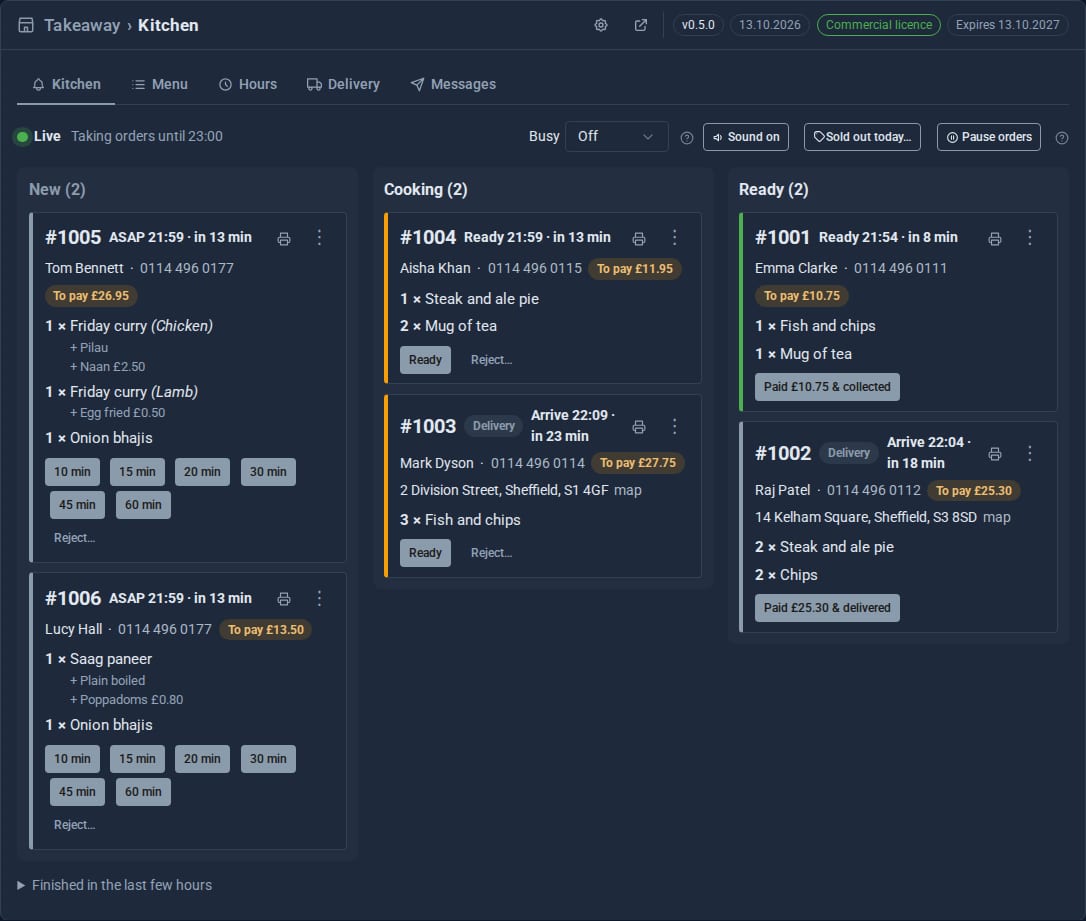Viewport: 1086px width, 921px height.
Task: Accept order #1005 with 45 min
Action: click(x=78, y=505)
